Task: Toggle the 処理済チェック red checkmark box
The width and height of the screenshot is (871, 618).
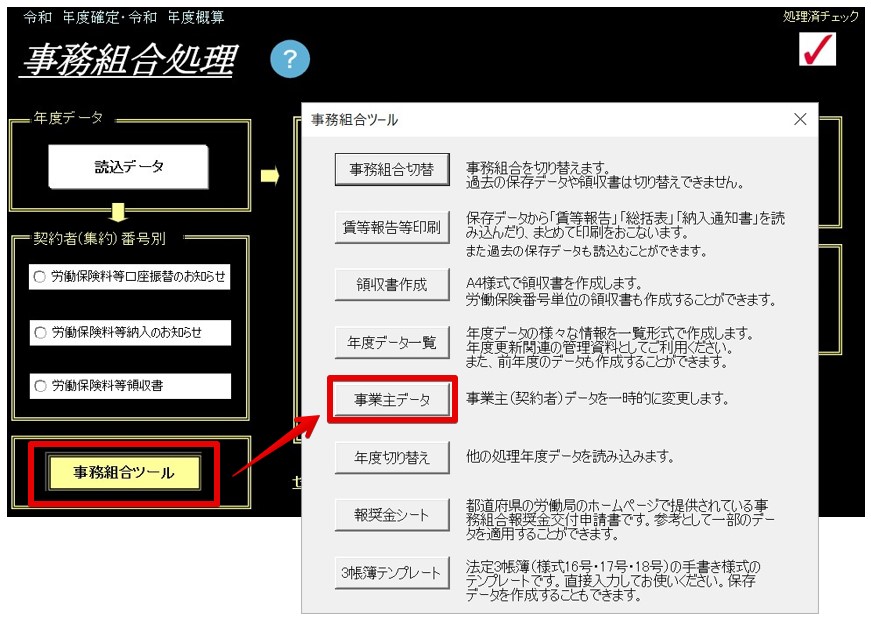Action: tap(817, 49)
